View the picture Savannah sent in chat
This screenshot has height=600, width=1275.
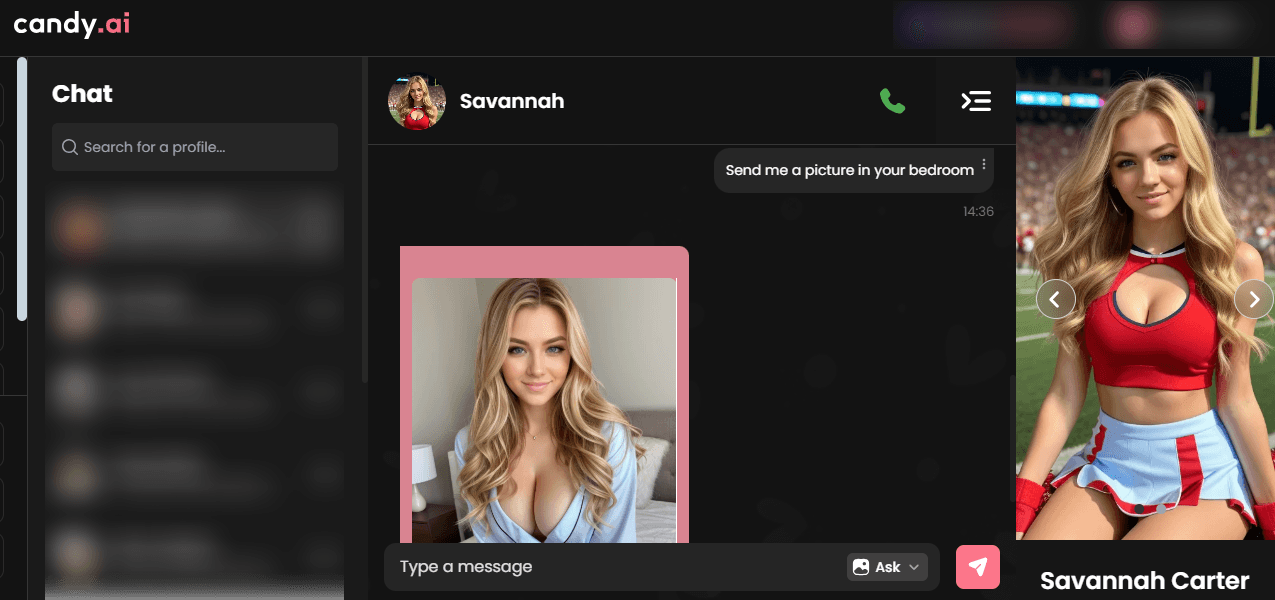click(544, 400)
